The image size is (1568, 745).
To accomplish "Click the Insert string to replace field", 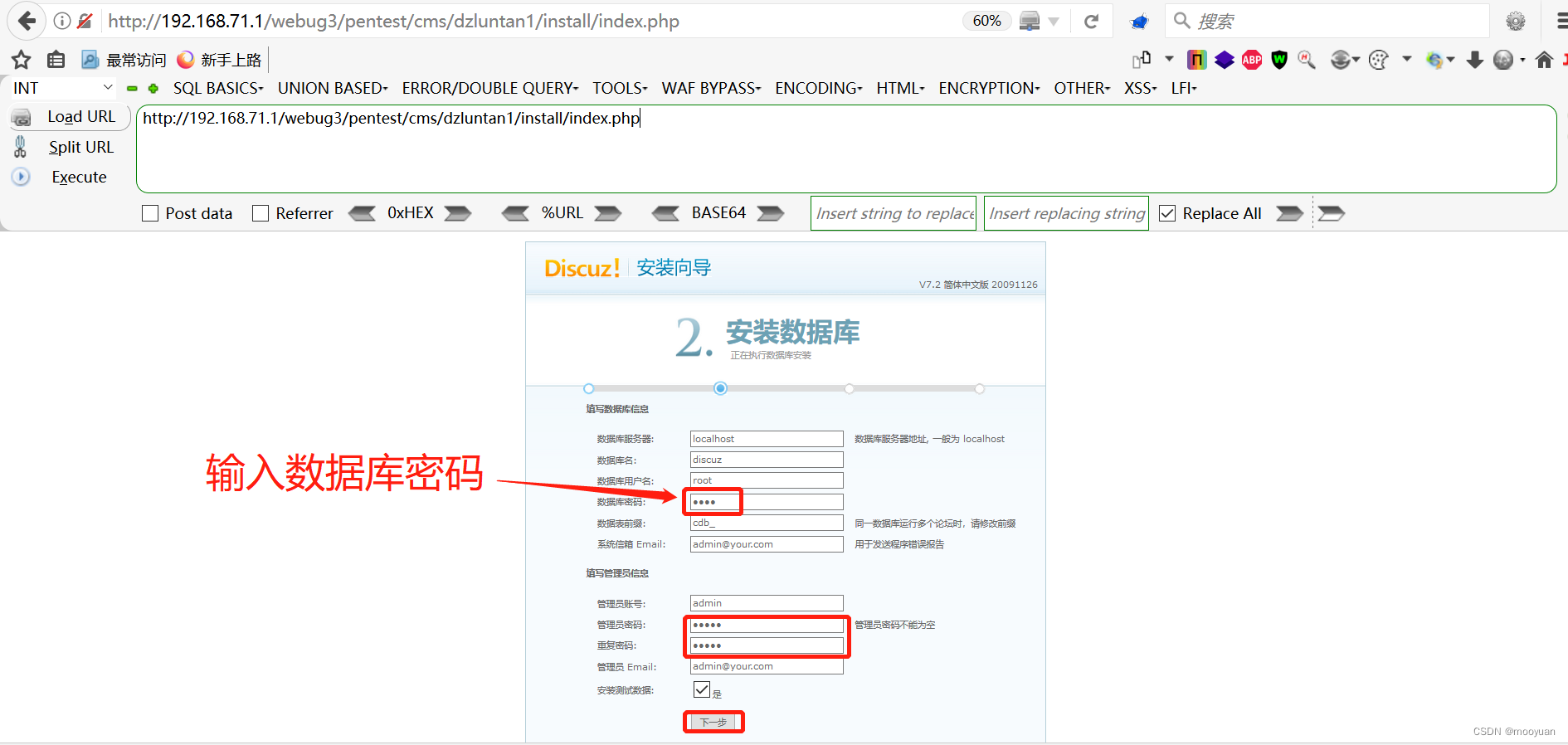I will pos(894,213).
